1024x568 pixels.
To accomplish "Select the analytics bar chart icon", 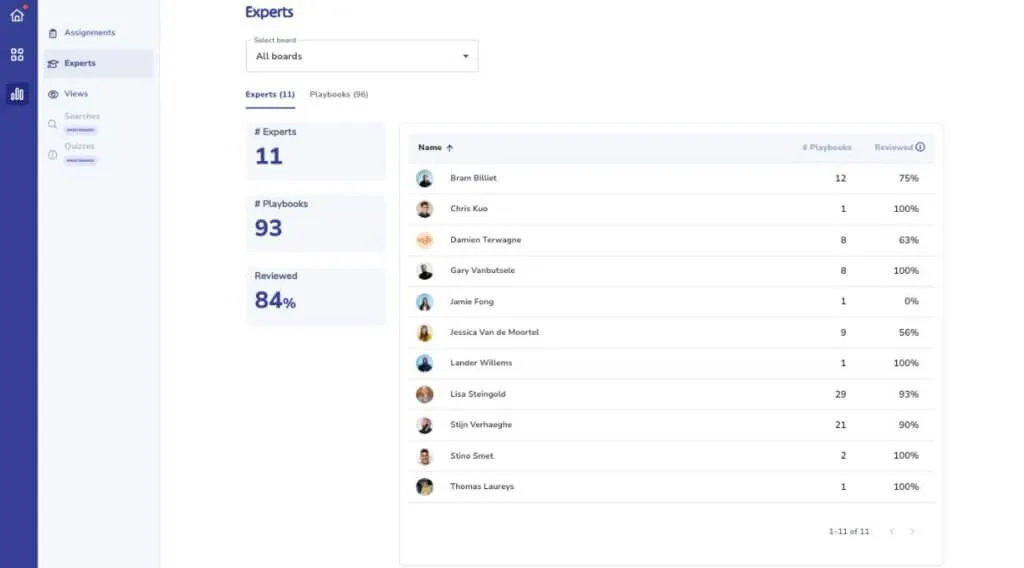I will (17, 94).
